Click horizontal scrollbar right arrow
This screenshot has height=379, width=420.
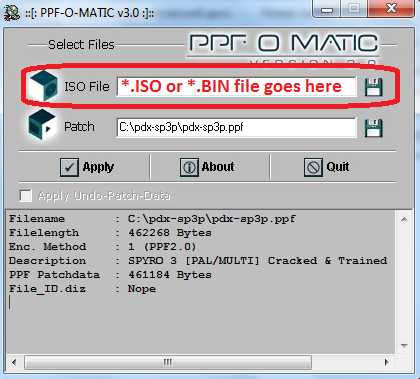(x=386, y=362)
